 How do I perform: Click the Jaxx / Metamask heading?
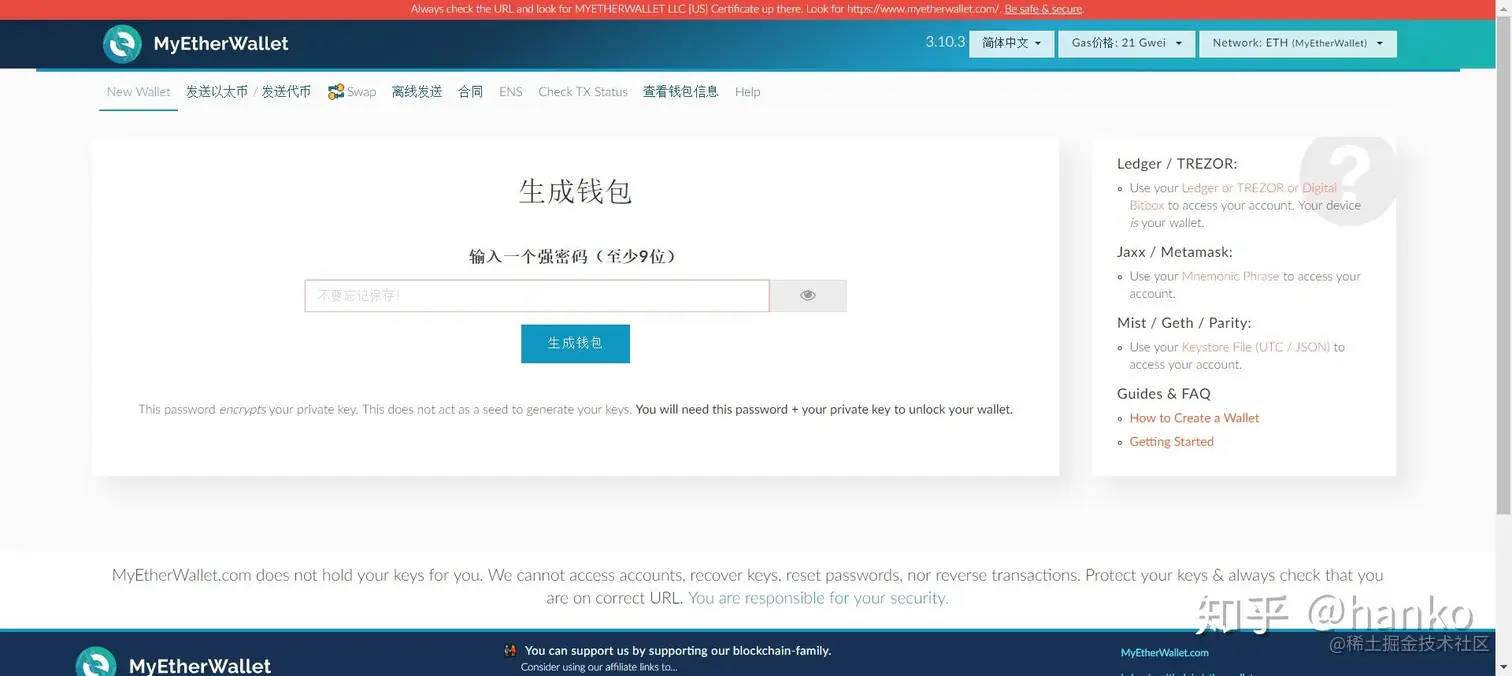pos(1175,252)
